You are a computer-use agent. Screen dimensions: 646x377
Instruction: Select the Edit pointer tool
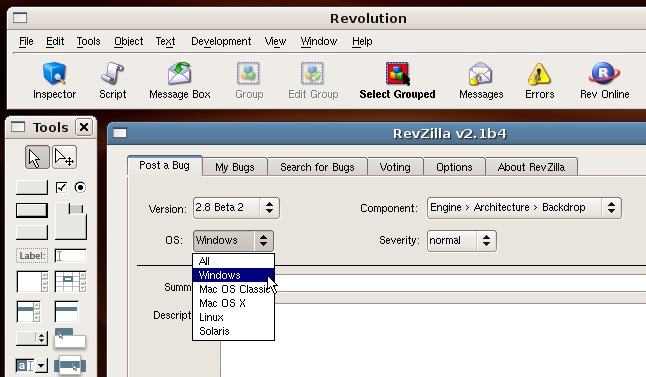click(x=64, y=157)
